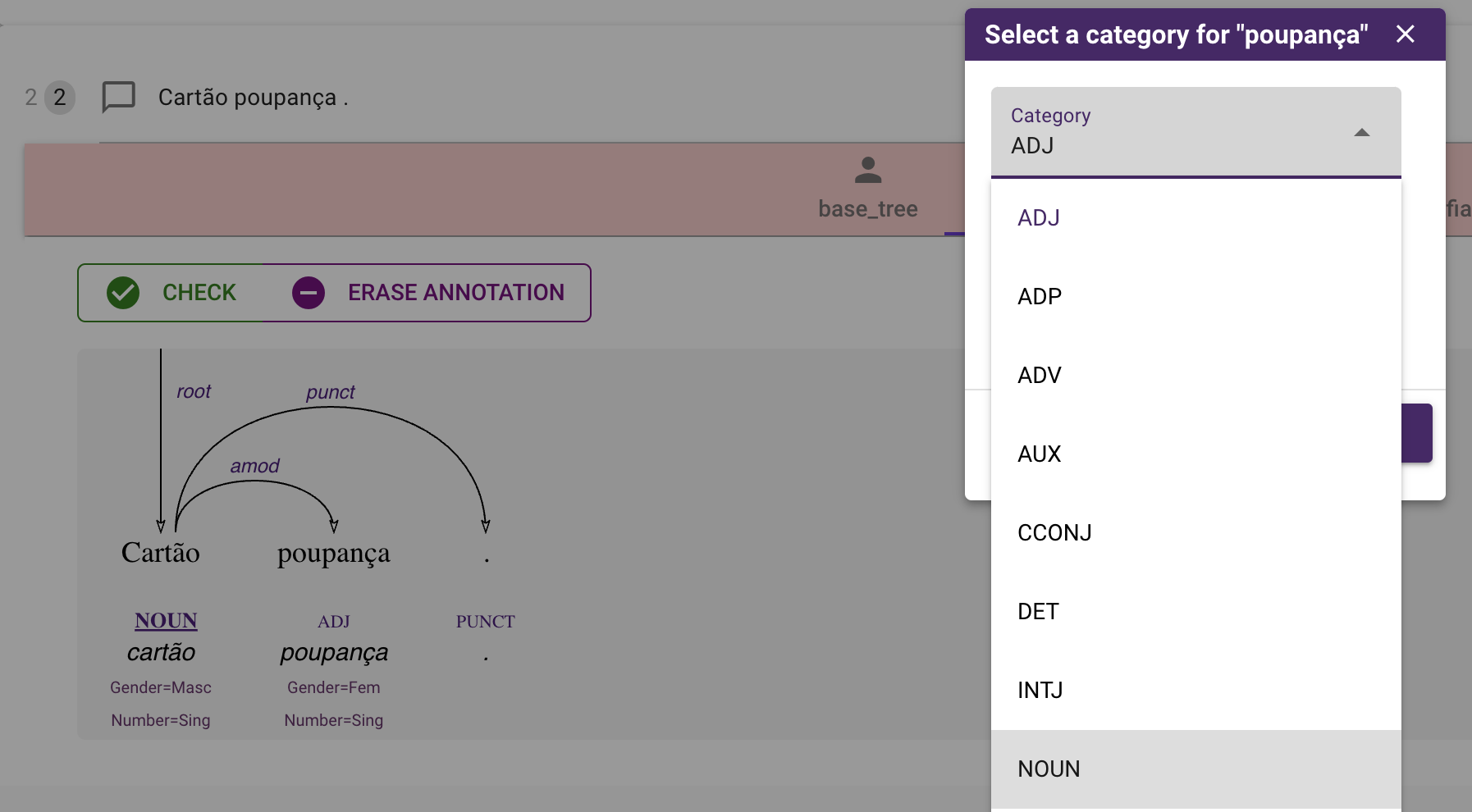Click the purple erase minus icon

(x=309, y=293)
